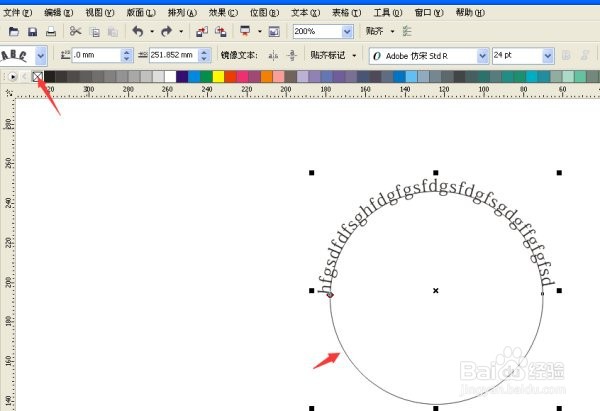Screen dimensions: 600x411
Task: Click the Cut scissors icon
Action: (x=75, y=31)
